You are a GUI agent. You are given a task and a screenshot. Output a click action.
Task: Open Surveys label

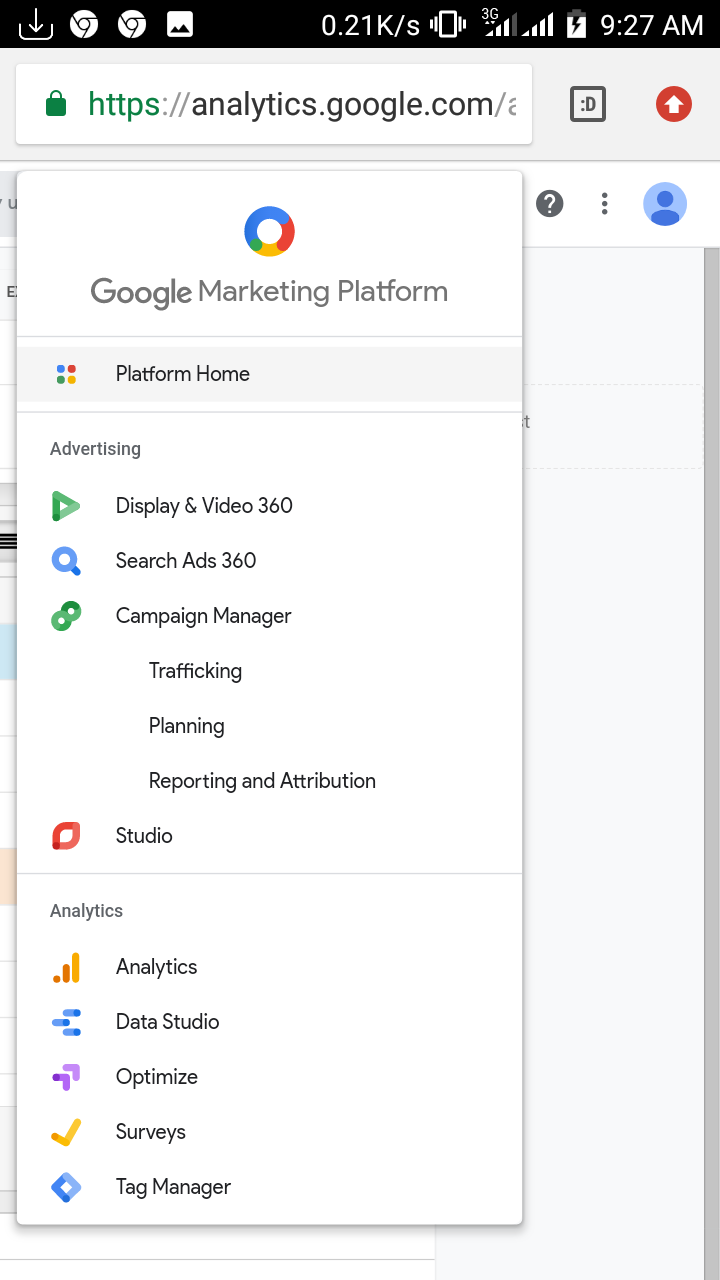coord(151,1132)
